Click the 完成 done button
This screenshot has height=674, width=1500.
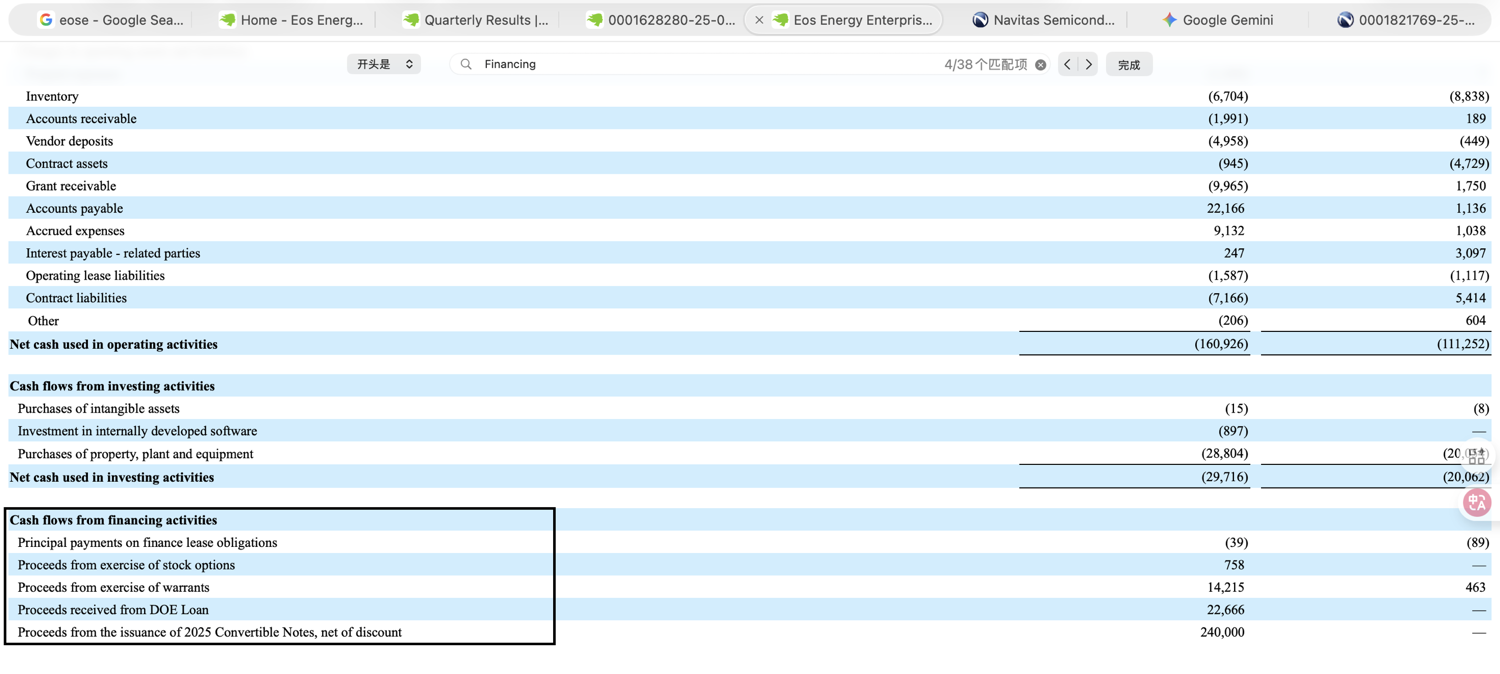point(1129,65)
